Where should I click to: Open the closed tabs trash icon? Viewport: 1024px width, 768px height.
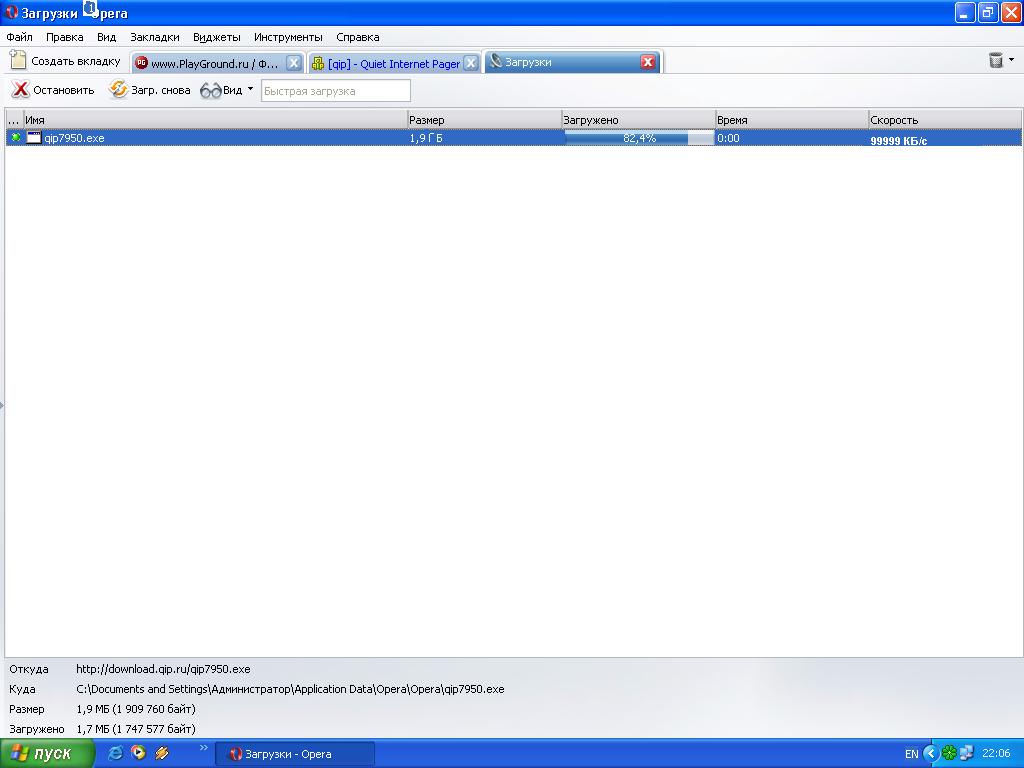click(x=996, y=60)
